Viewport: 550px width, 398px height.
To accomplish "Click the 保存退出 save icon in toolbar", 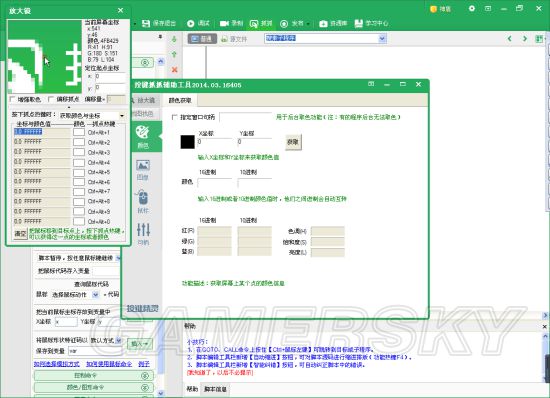I will 146,23.
